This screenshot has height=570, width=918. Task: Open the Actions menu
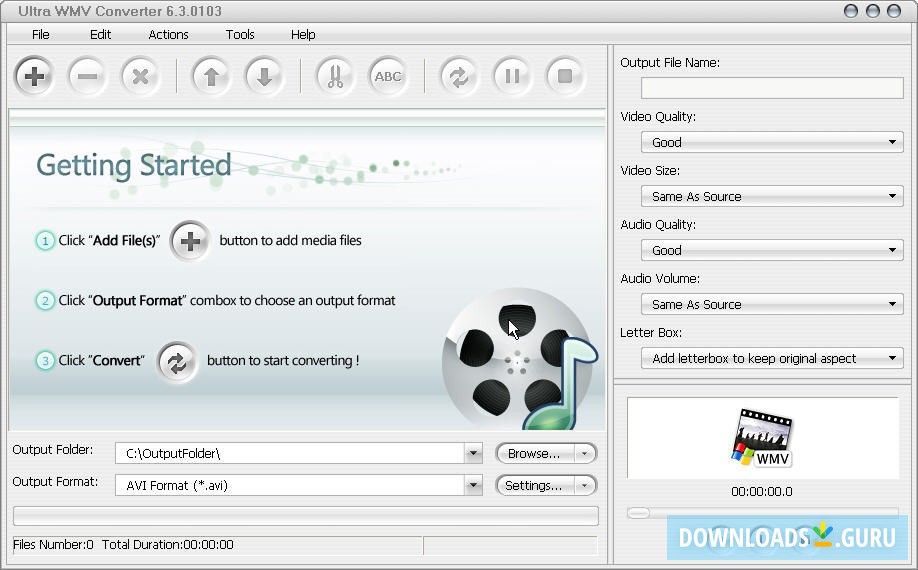[168, 34]
